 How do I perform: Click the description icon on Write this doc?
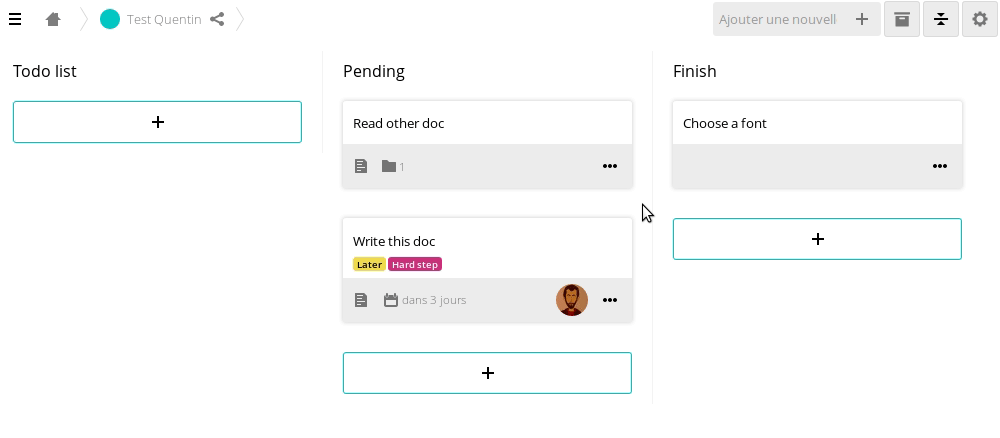click(x=361, y=300)
